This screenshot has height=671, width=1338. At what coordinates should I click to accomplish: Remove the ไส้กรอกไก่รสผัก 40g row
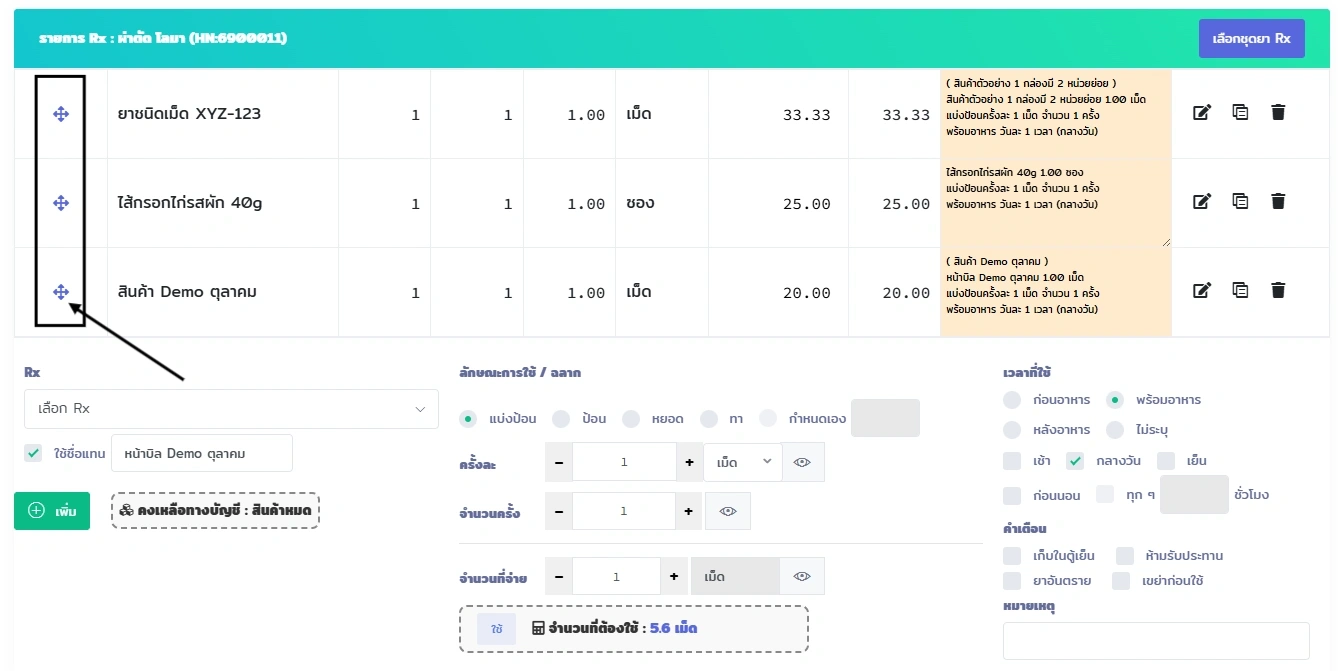point(1277,202)
